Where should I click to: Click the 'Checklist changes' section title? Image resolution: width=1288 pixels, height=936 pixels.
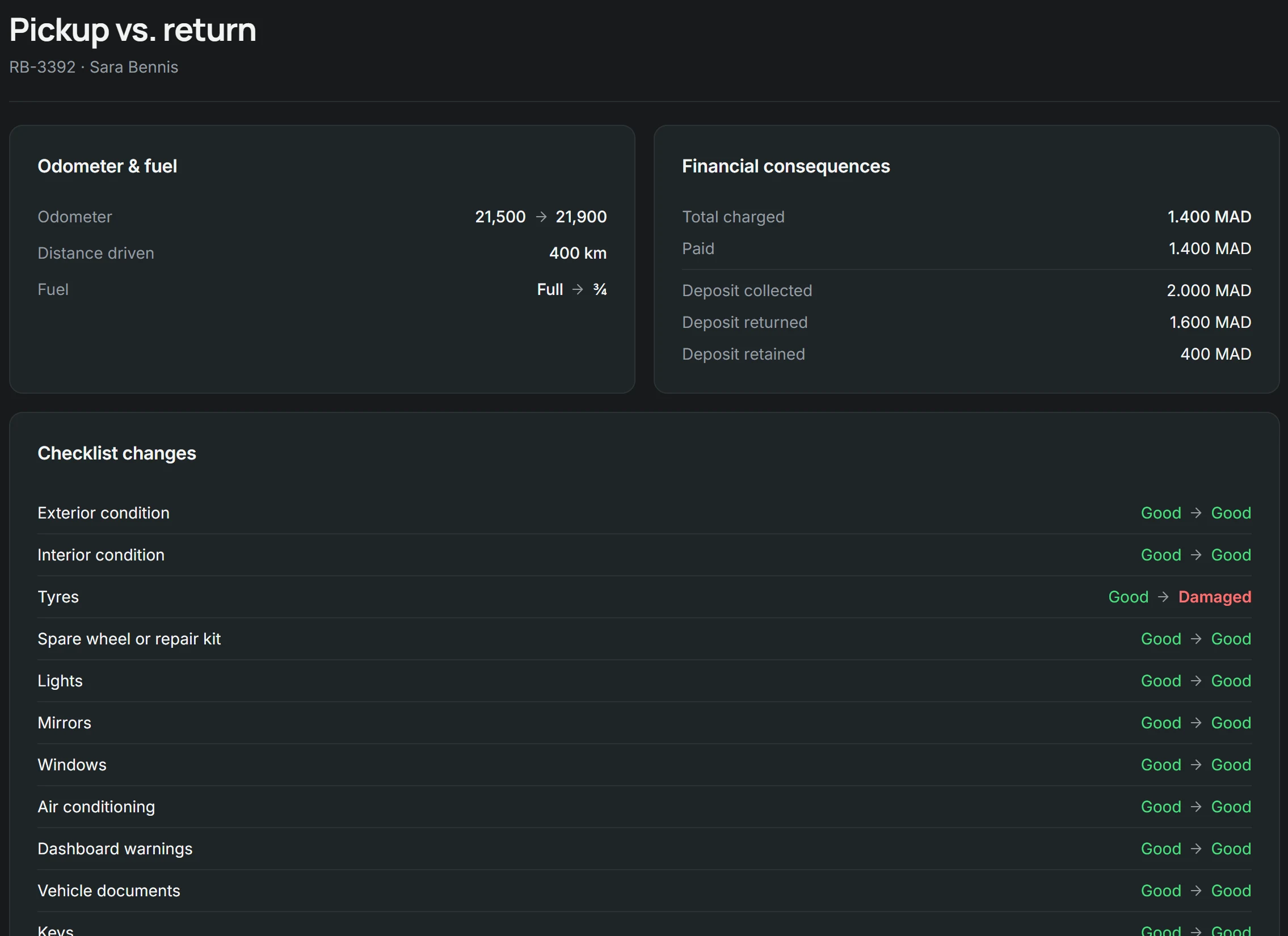(x=117, y=453)
